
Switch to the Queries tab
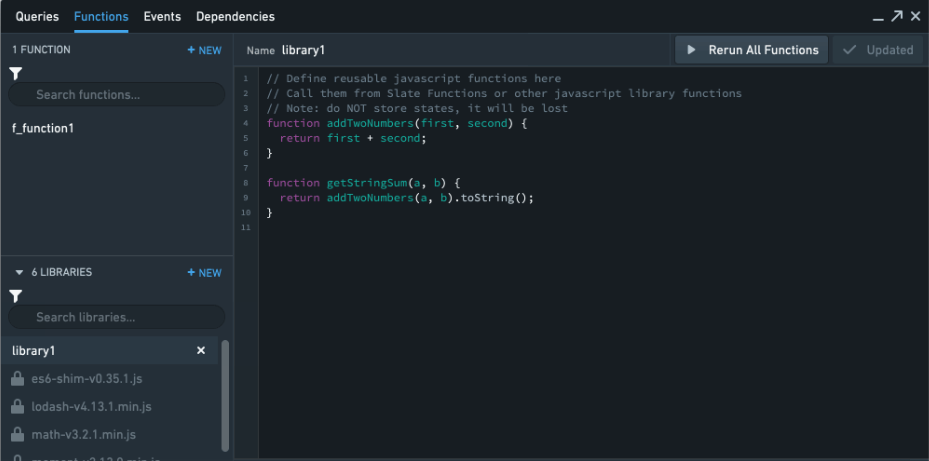point(37,17)
